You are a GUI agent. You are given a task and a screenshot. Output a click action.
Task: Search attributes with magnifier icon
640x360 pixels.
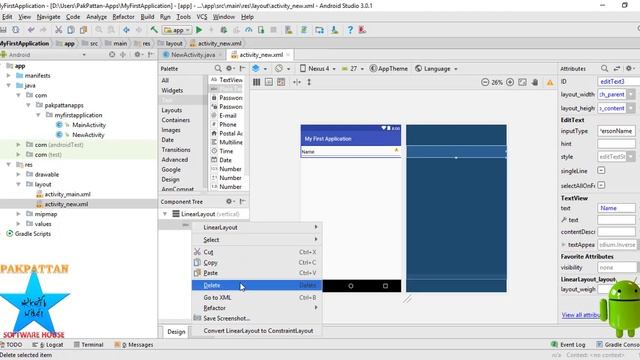point(604,69)
